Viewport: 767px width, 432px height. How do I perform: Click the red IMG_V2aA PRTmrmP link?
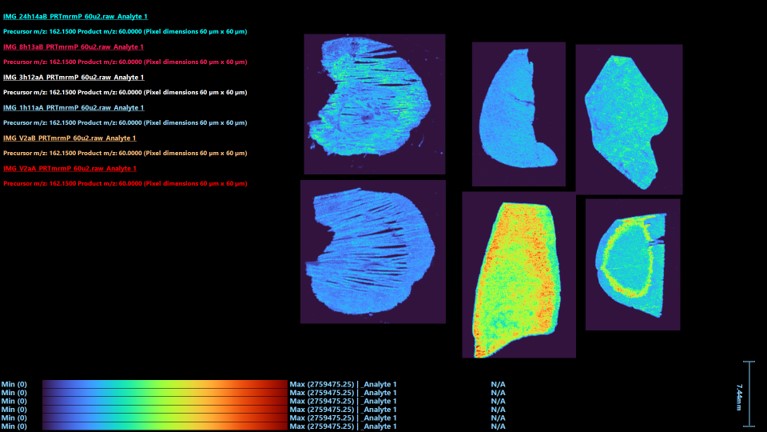(70, 169)
